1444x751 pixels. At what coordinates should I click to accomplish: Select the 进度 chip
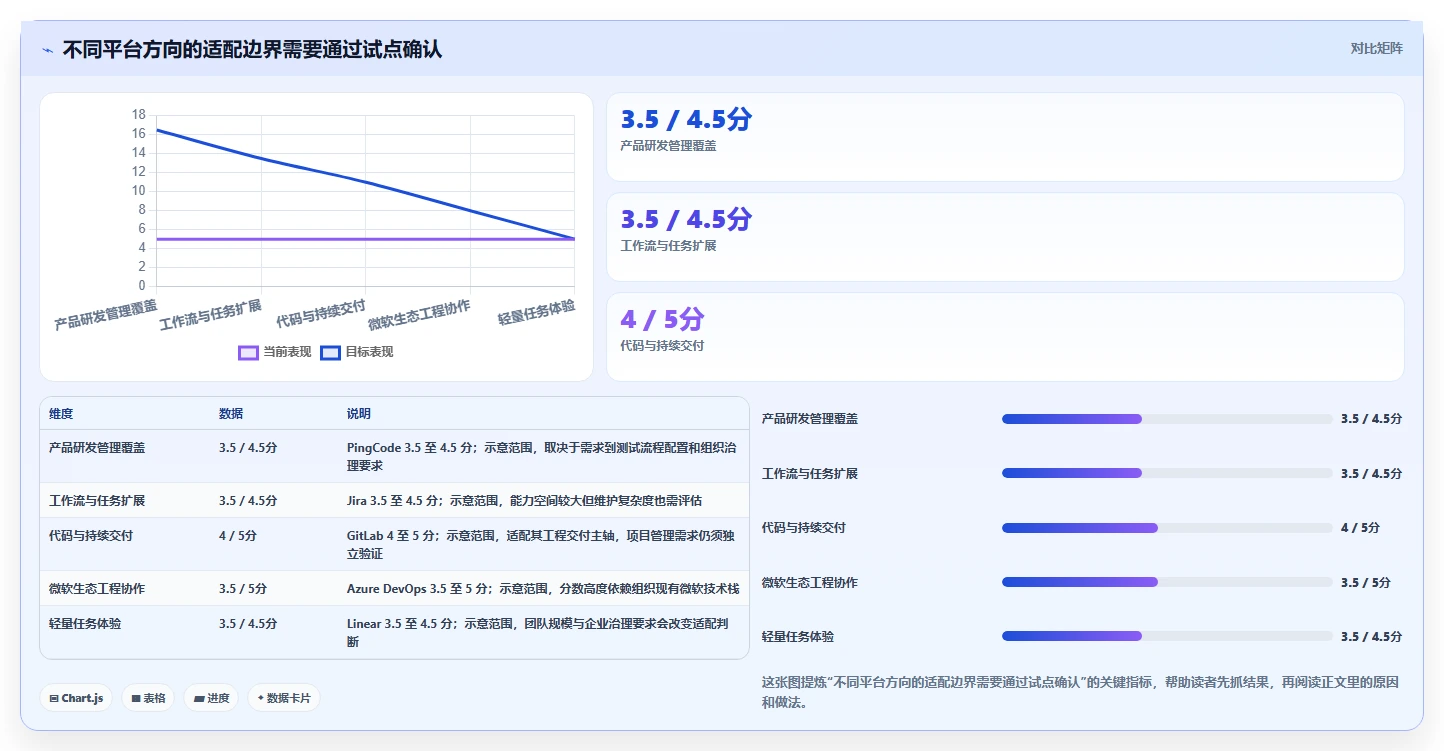tap(211, 698)
